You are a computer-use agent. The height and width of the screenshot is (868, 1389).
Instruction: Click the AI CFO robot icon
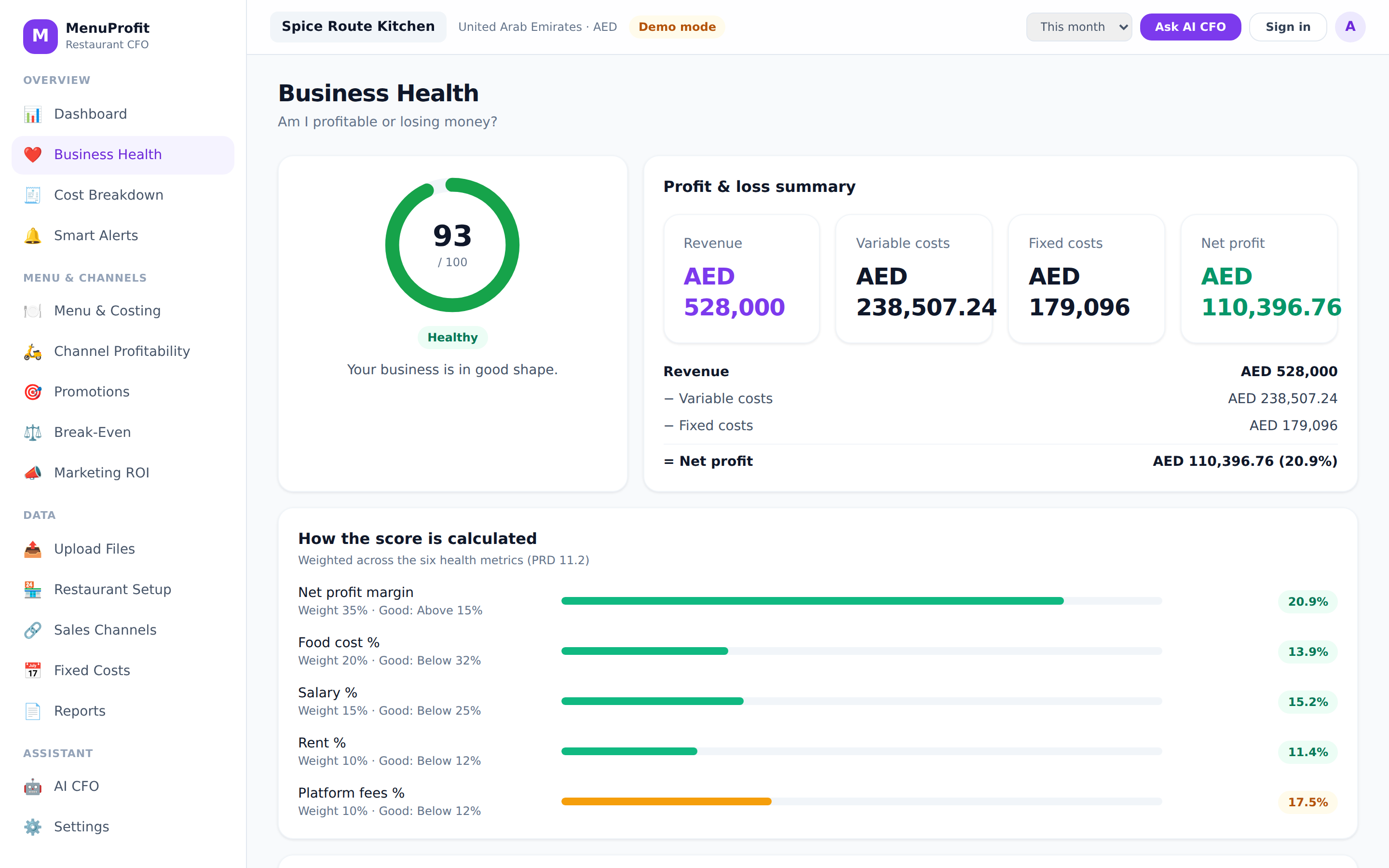[33, 786]
